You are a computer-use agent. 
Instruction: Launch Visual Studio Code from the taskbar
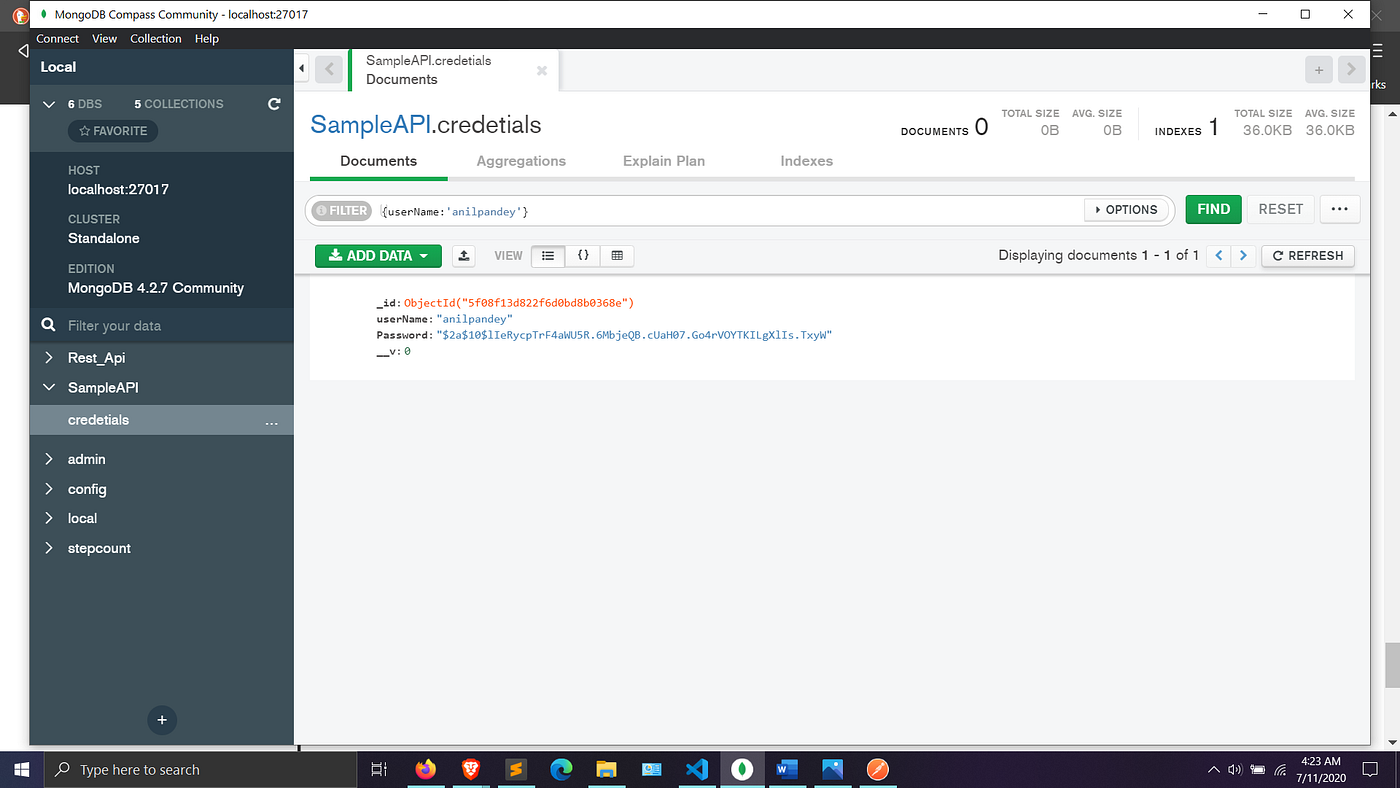coord(696,769)
